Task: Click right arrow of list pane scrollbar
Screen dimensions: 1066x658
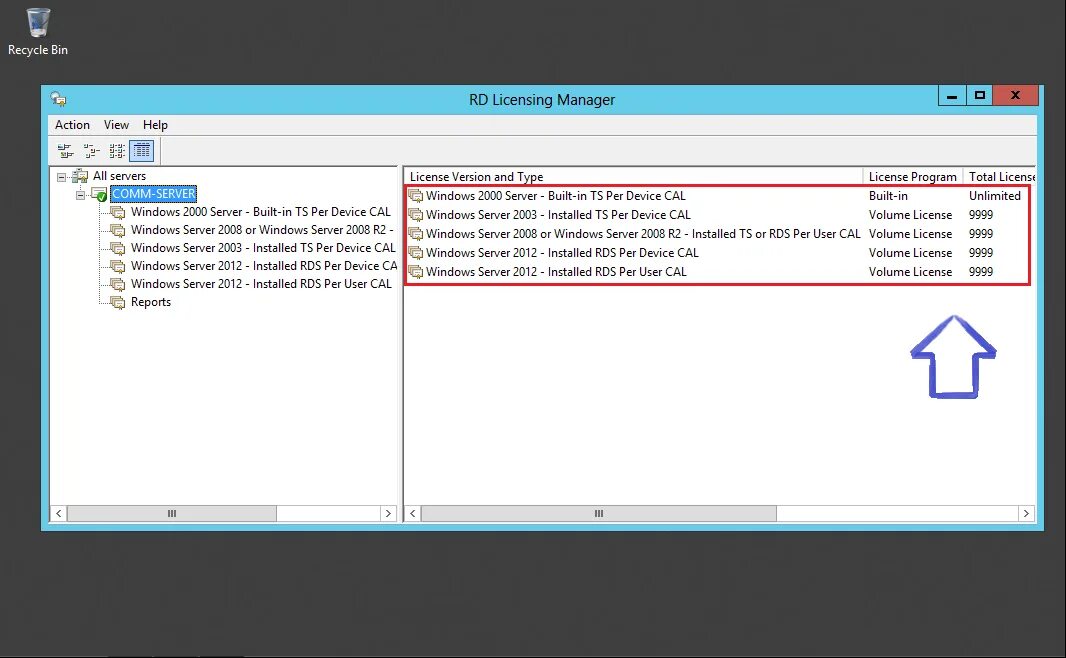Action: click(1027, 513)
